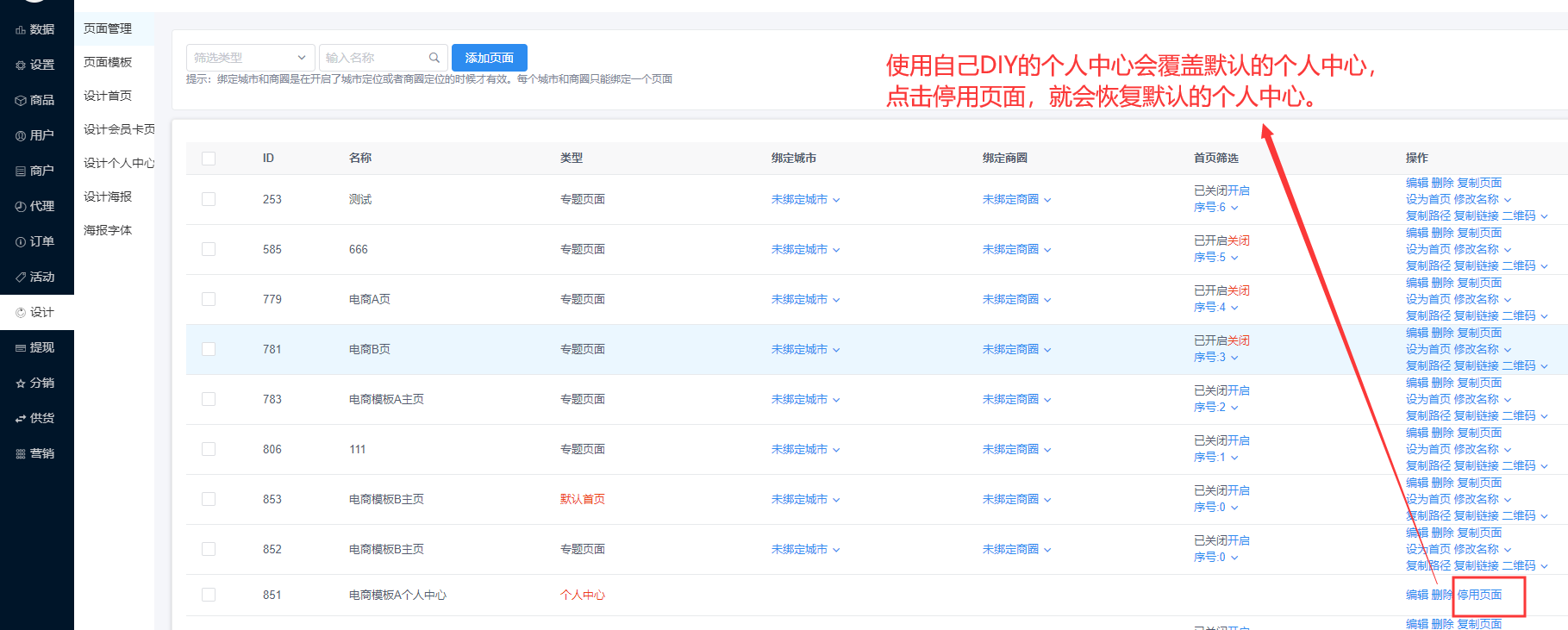
Task: Expand 未绑定城市 dropdown for 电商A页 row
Action: click(805, 299)
